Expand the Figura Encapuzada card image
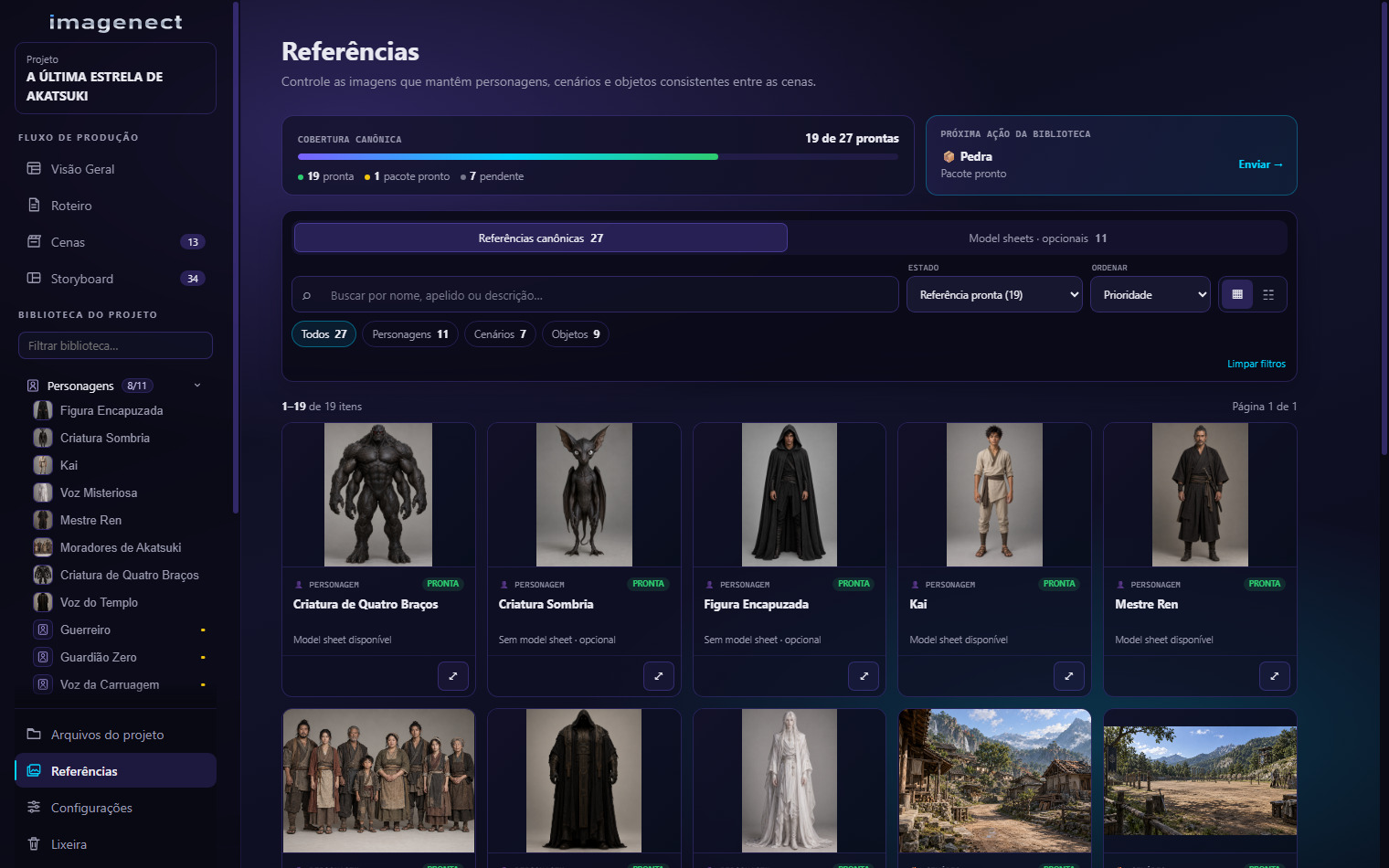Viewport: 1389px width, 868px height. point(864,676)
